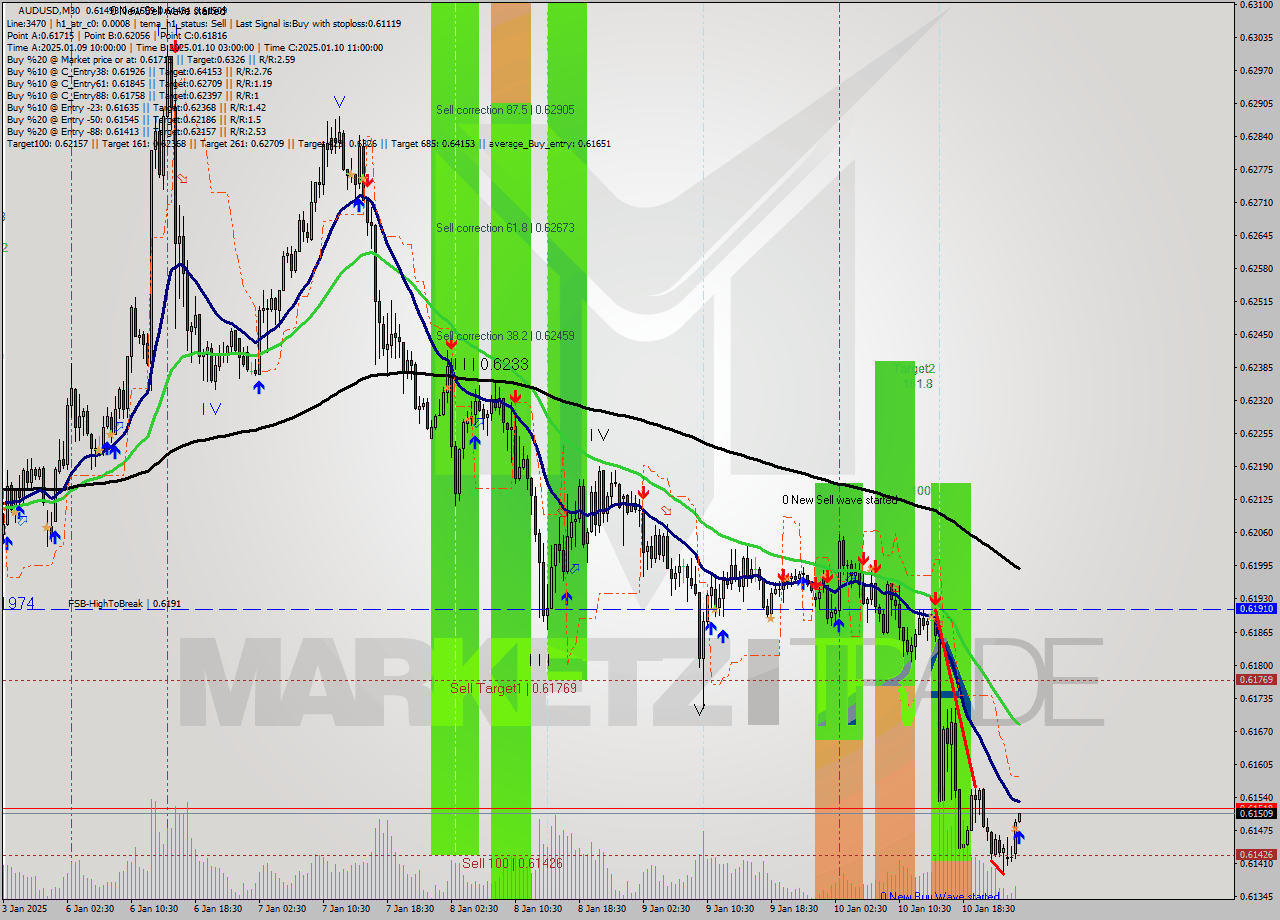1280x920 pixels.
Task: Select the 'Sell correction 38.2 | 0.62459' label
Action: [505, 336]
